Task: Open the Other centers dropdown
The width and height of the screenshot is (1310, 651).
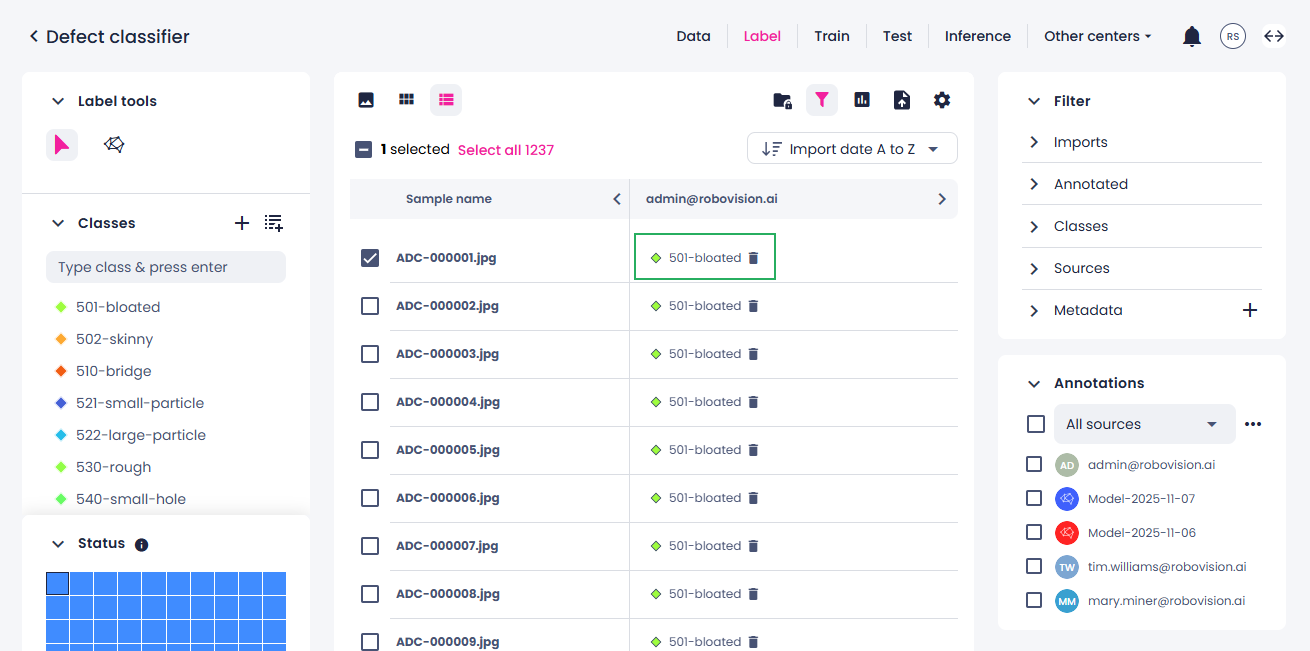Action: point(1098,36)
